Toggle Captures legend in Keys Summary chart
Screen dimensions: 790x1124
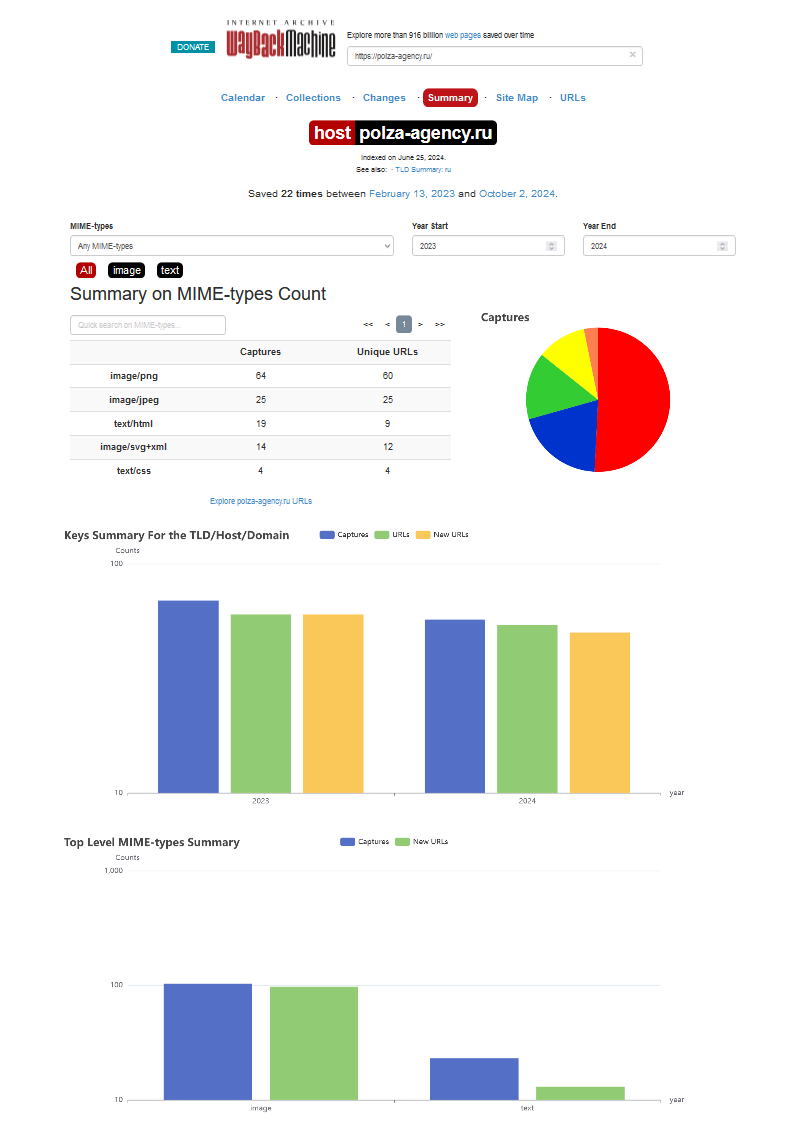[x=344, y=535]
